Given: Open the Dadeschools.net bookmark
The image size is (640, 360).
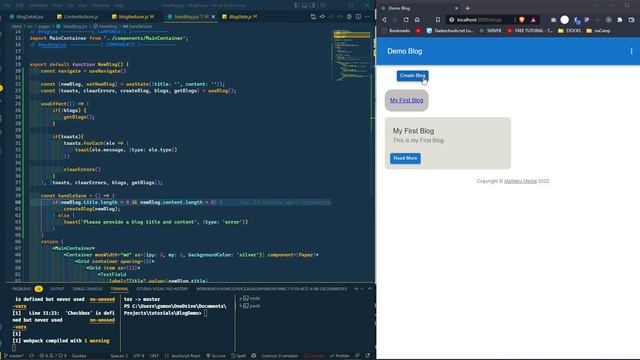Looking at the screenshot, I should (450, 31).
